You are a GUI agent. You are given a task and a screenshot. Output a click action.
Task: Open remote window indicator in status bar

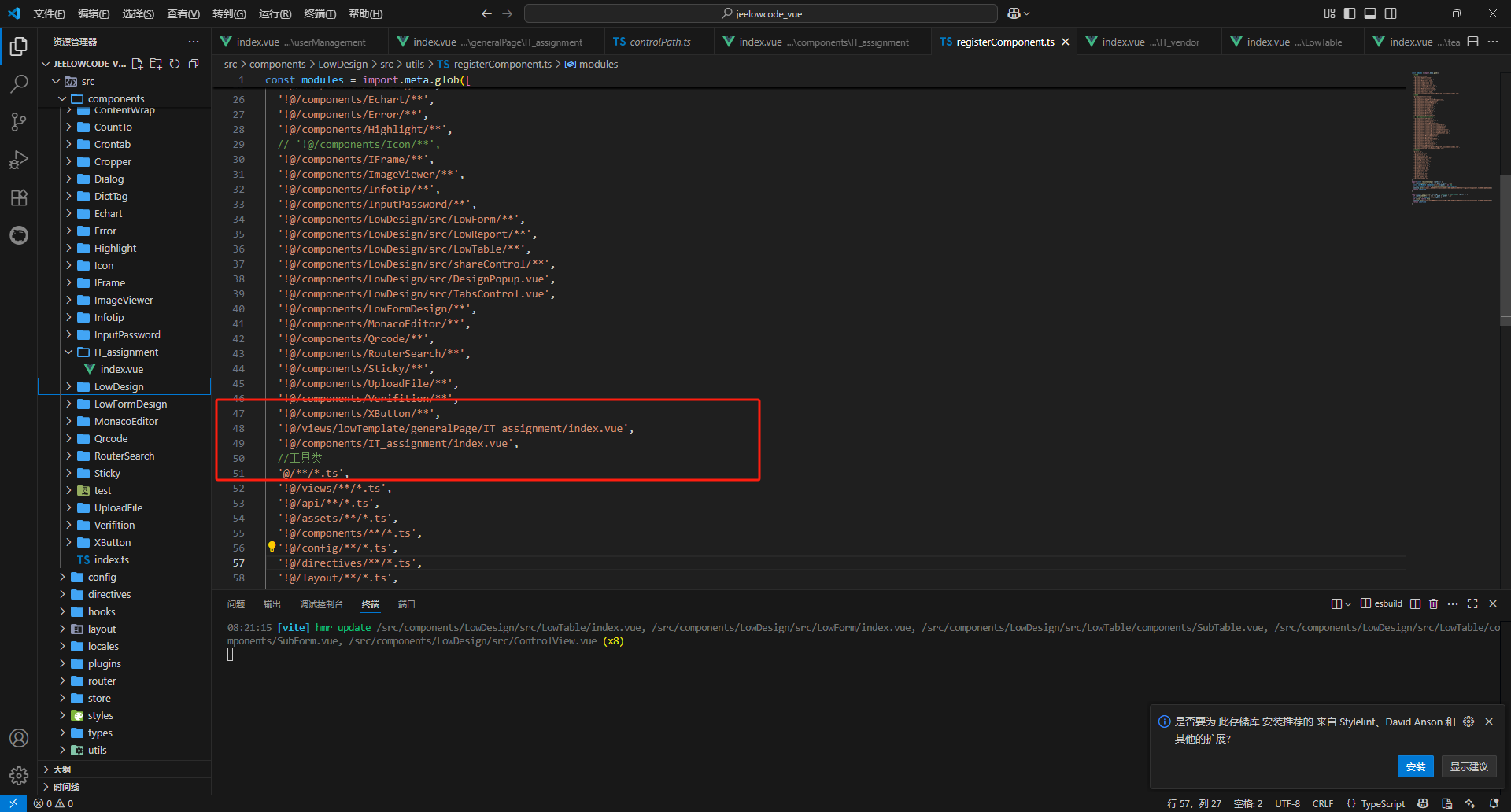click(x=13, y=803)
